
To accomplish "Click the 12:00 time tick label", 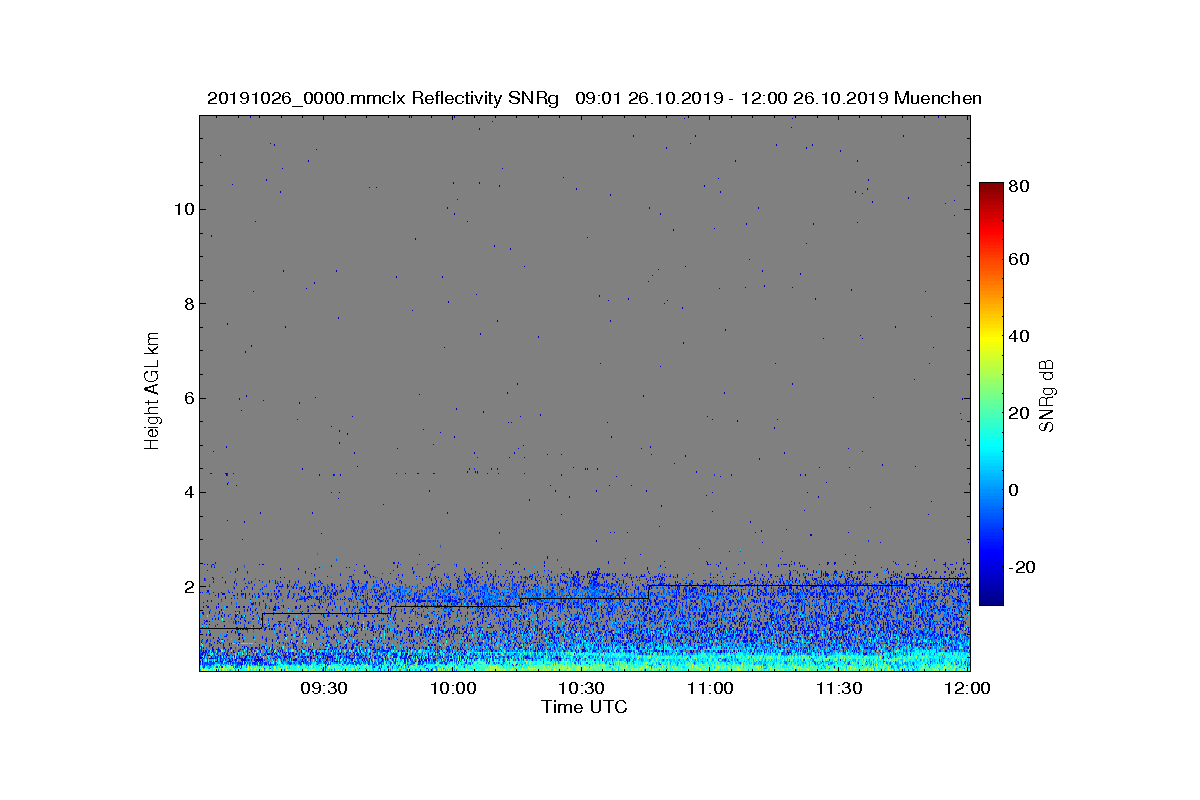I will (x=967, y=688).
